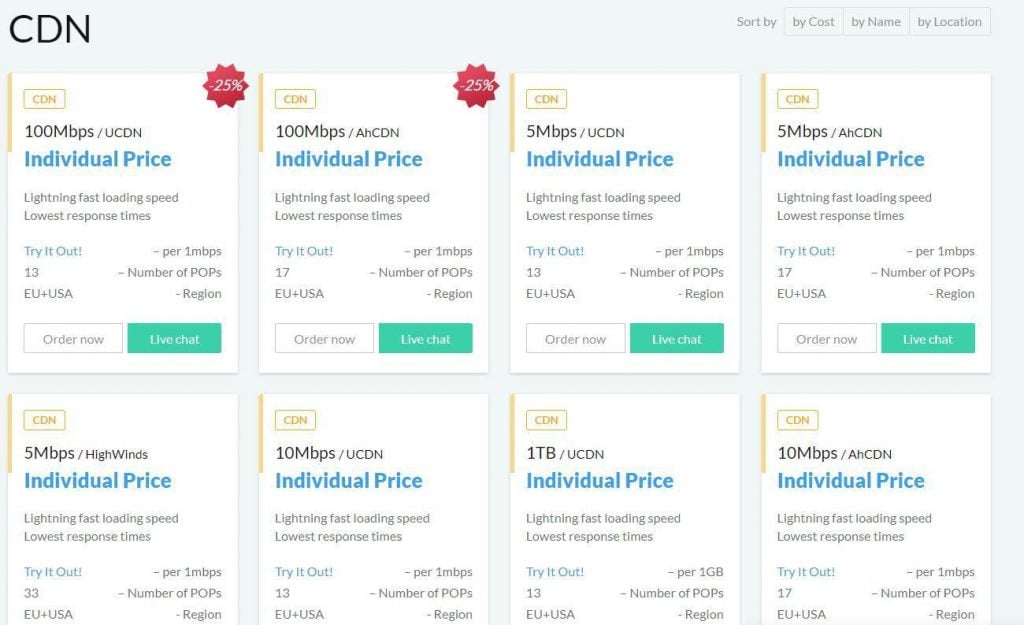Sort plans by Name
Image resolution: width=1024 pixels, height=625 pixels.
(875, 22)
